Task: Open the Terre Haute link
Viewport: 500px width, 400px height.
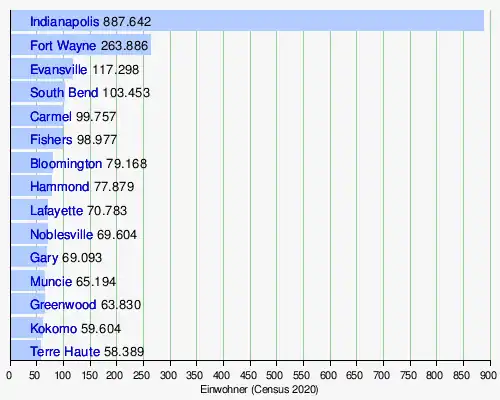Action: click(65, 352)
